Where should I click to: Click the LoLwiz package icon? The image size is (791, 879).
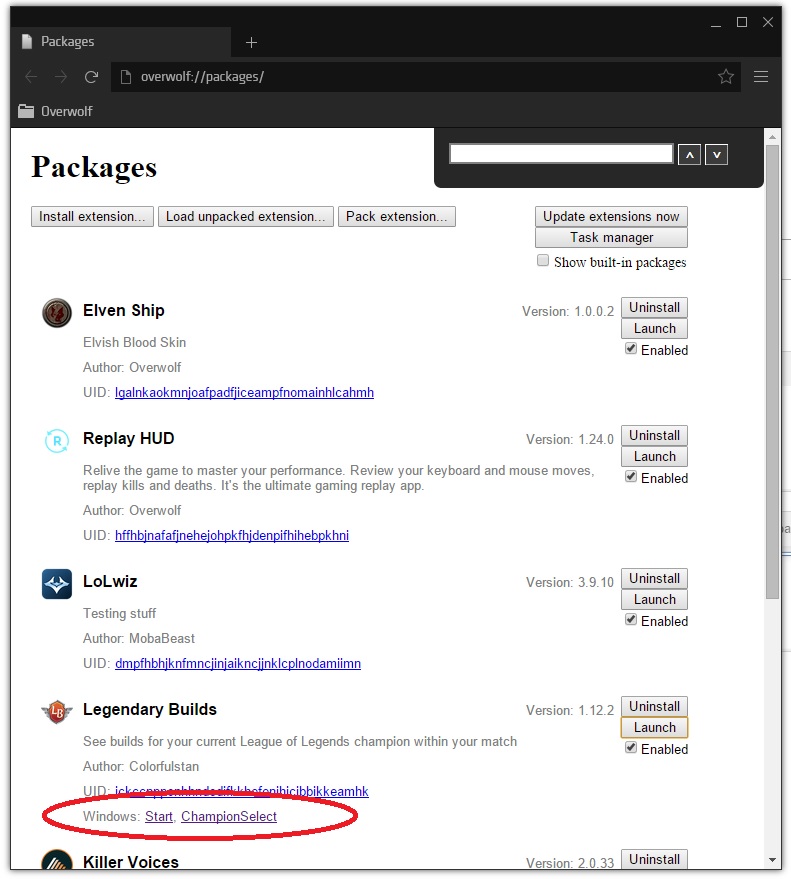point(57,584)
